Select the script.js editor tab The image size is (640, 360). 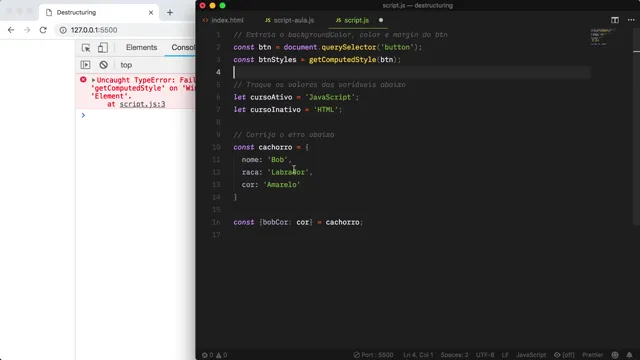(353, 20)
